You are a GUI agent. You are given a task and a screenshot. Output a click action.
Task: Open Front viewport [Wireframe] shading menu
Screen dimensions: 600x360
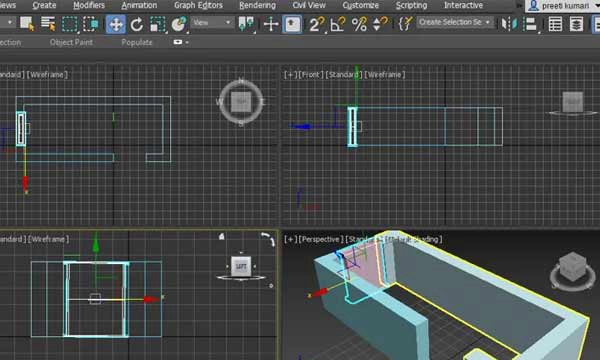385,75
